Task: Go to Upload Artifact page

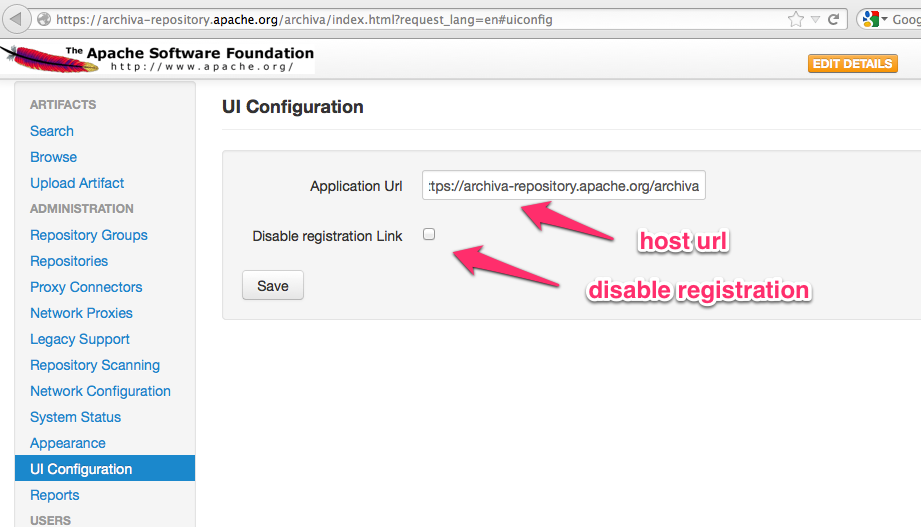Action: pyautogui.click(x=77, y=183)
